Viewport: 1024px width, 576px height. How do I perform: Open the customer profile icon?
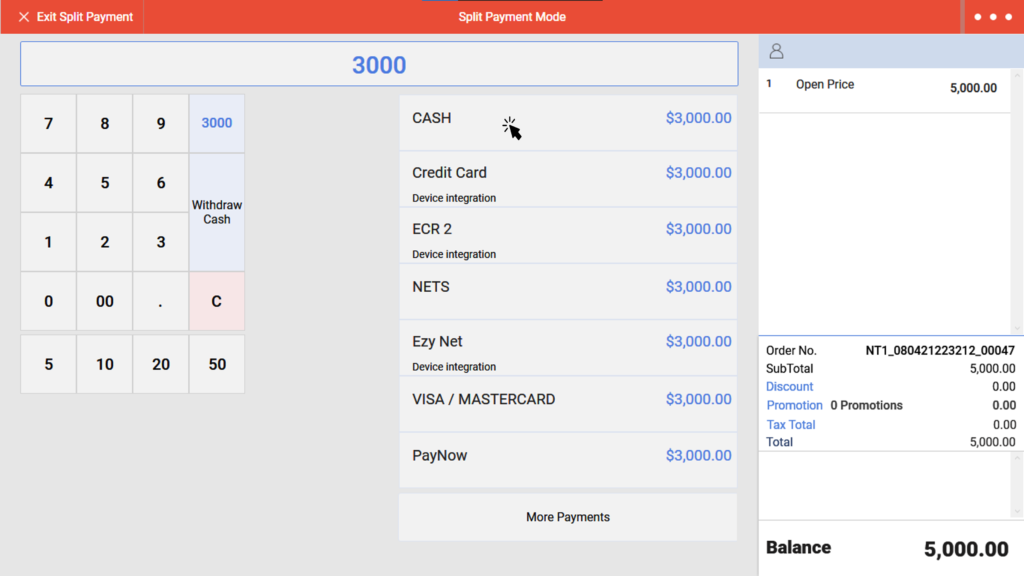(775, 50)
